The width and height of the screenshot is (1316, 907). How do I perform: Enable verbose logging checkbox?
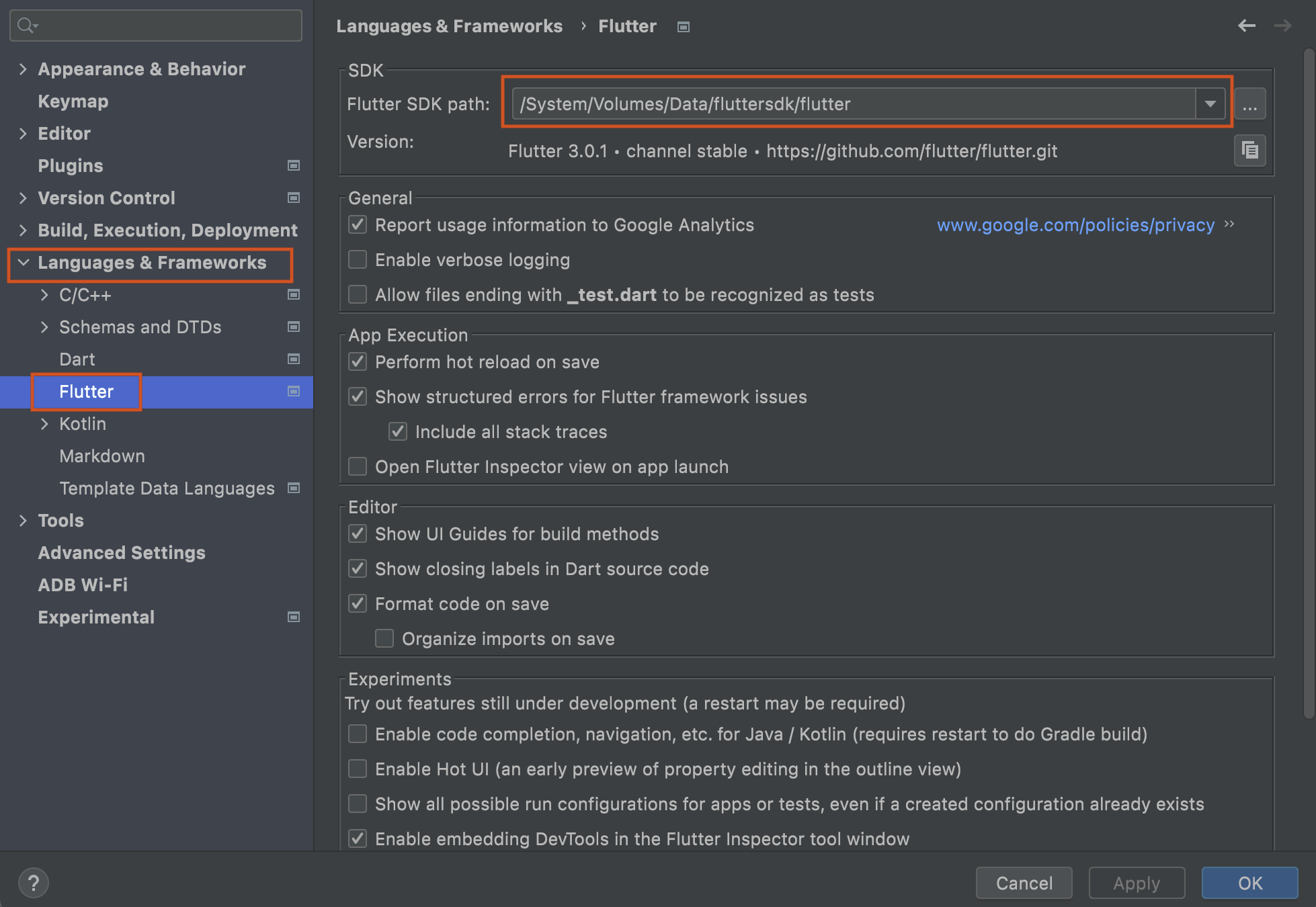(358, 259)
